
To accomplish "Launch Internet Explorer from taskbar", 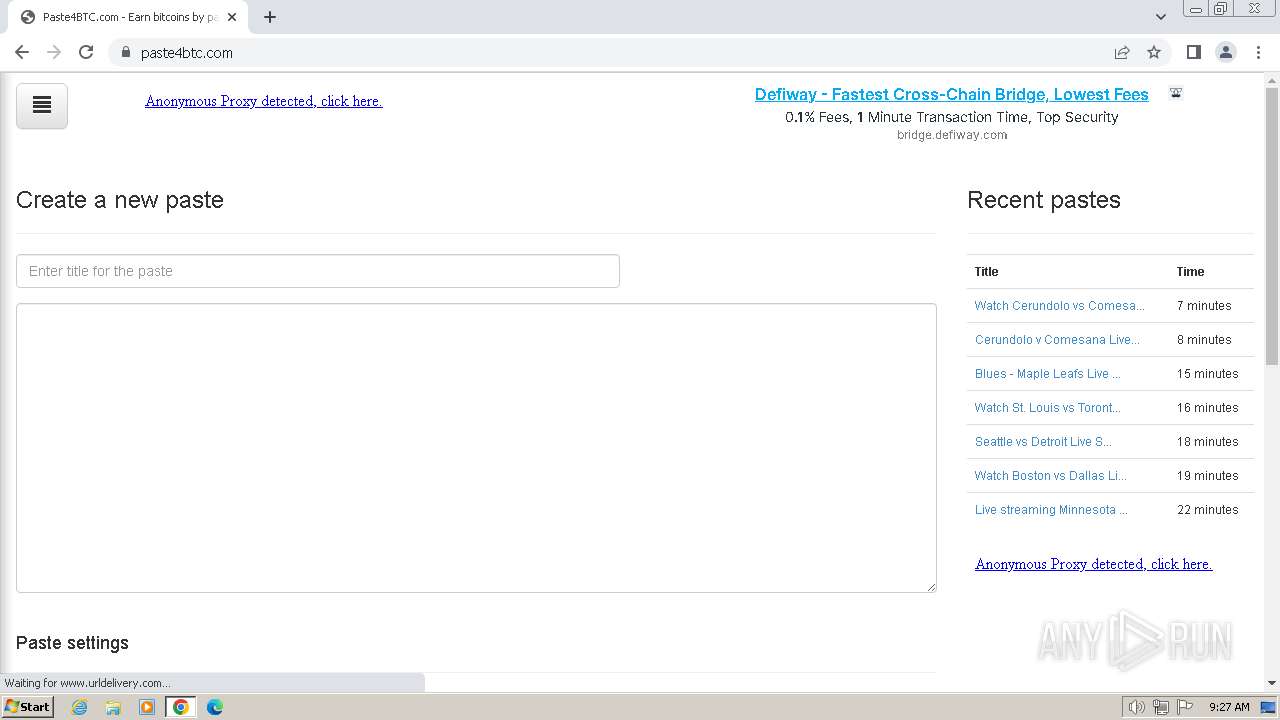I will (x=80, y=707).
